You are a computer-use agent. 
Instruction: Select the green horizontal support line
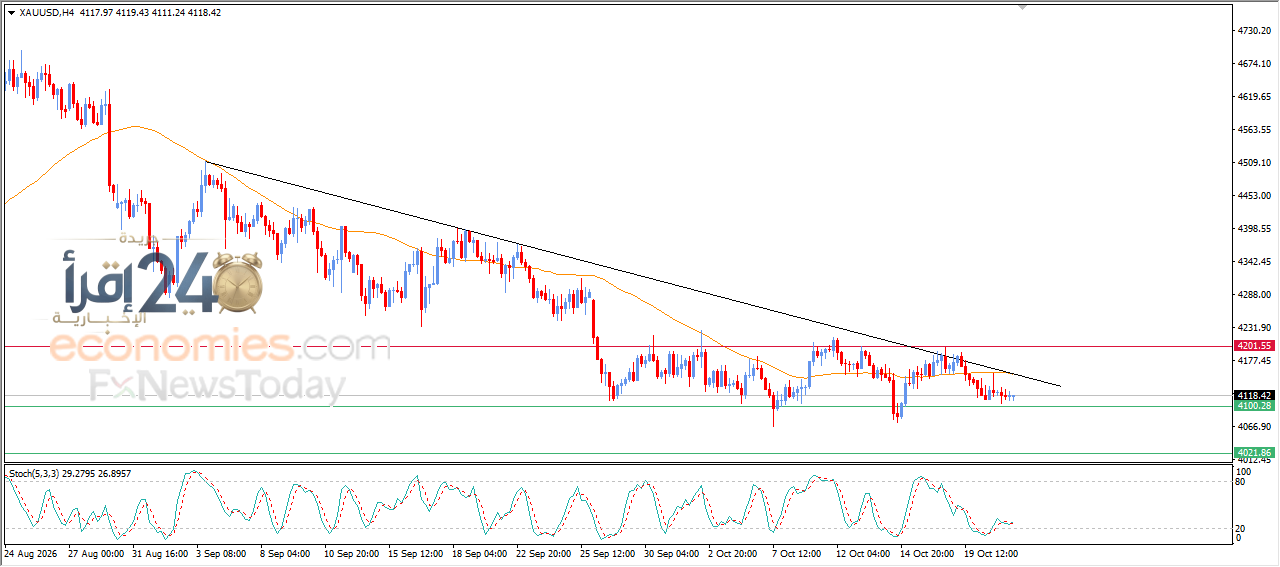pyautogui.click(x=617, y=406)
